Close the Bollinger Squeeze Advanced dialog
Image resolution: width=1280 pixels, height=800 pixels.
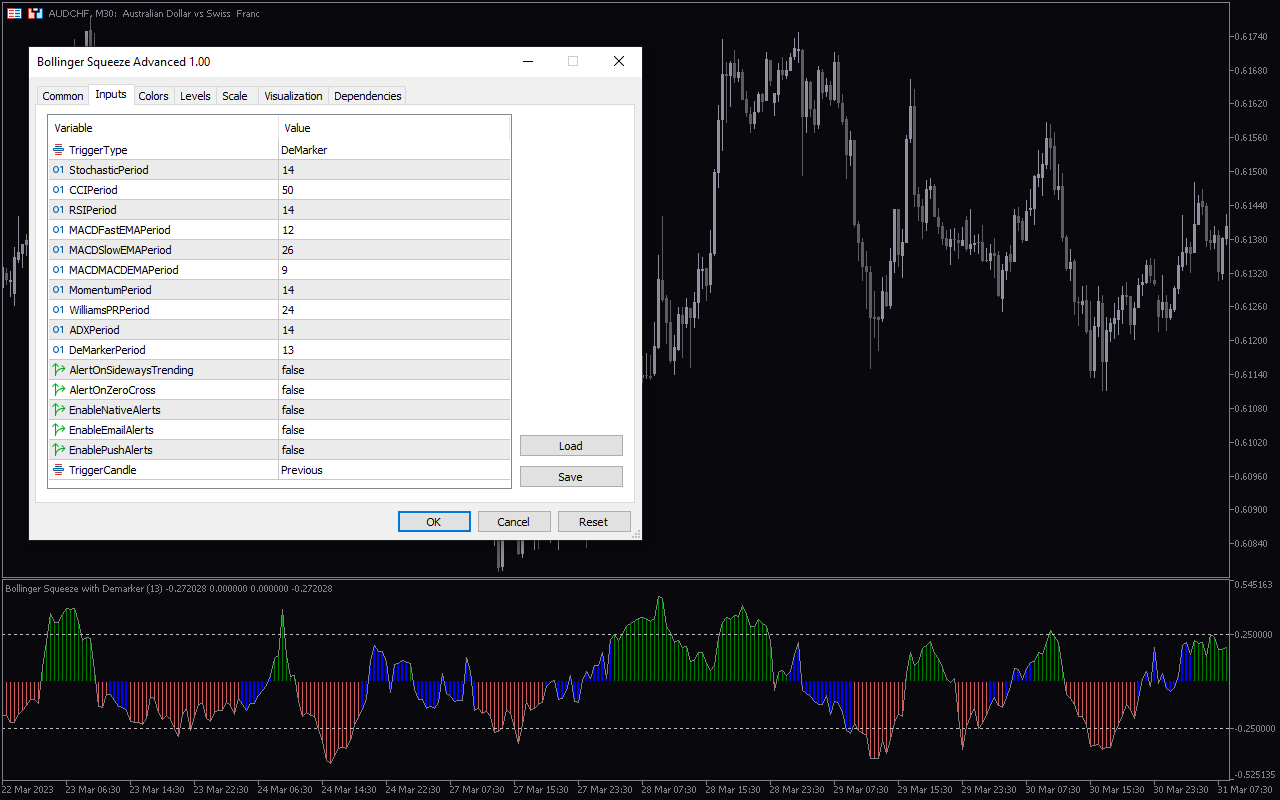[x=619, y=61]
